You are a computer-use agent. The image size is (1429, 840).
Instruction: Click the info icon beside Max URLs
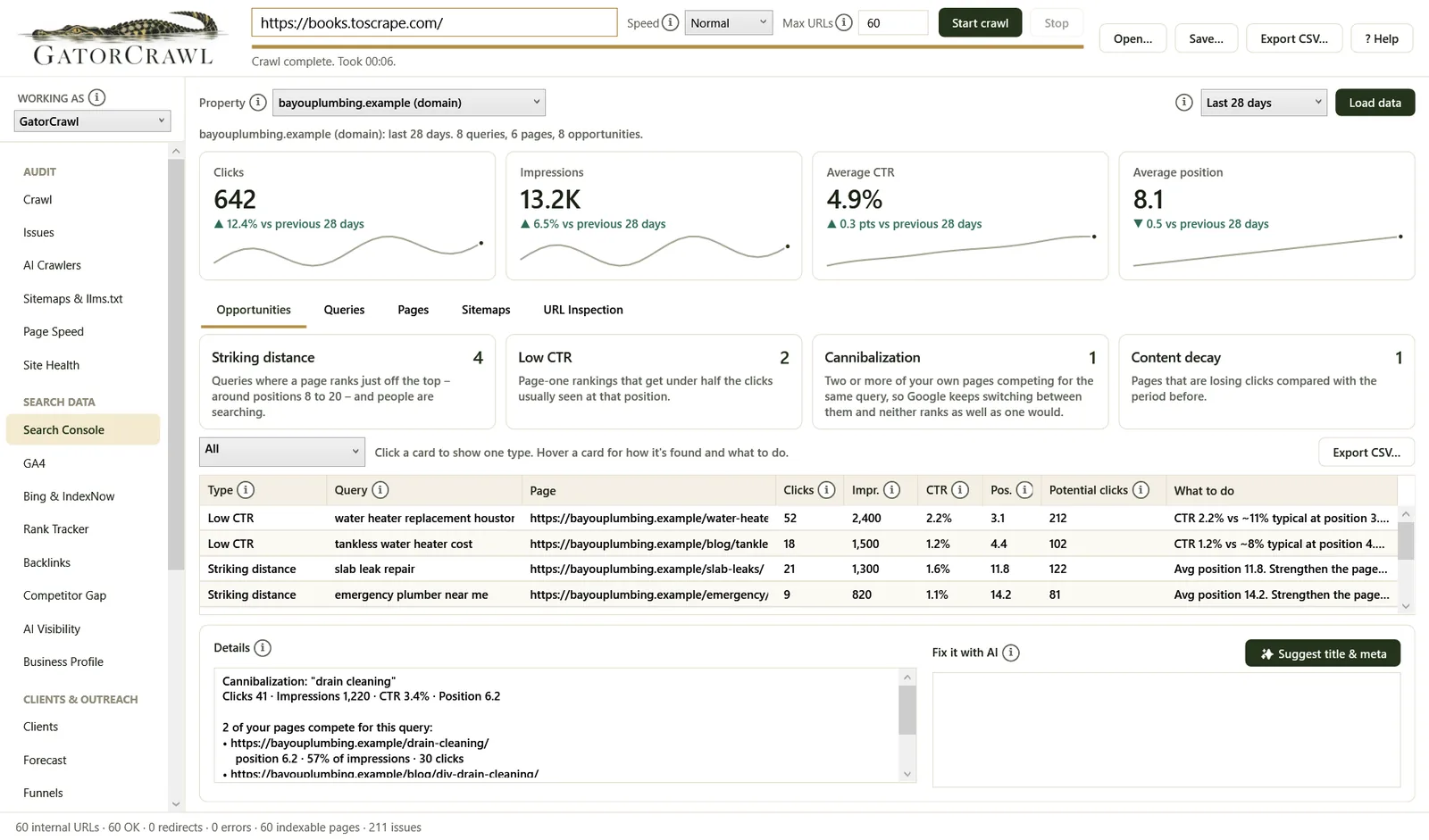[844, 22]
